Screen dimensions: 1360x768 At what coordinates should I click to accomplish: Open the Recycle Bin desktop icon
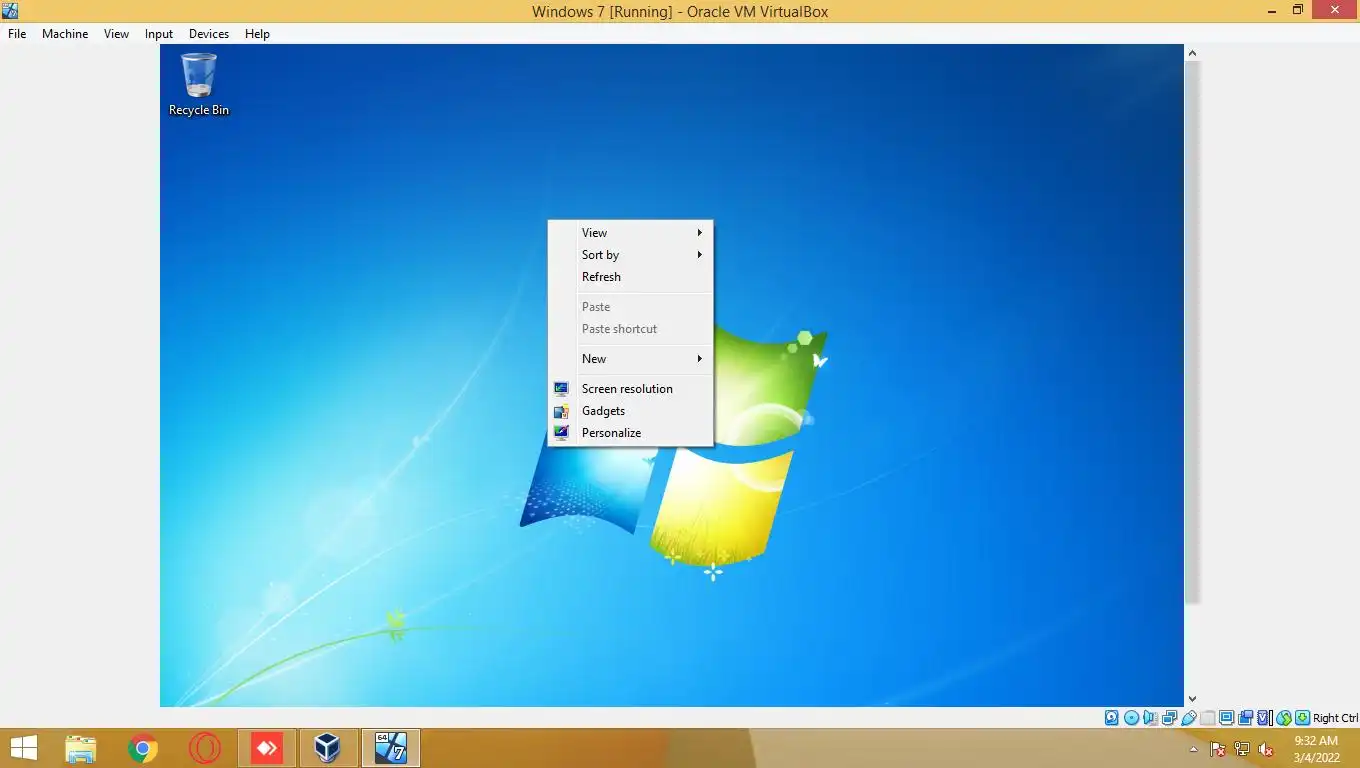(198, 85)
